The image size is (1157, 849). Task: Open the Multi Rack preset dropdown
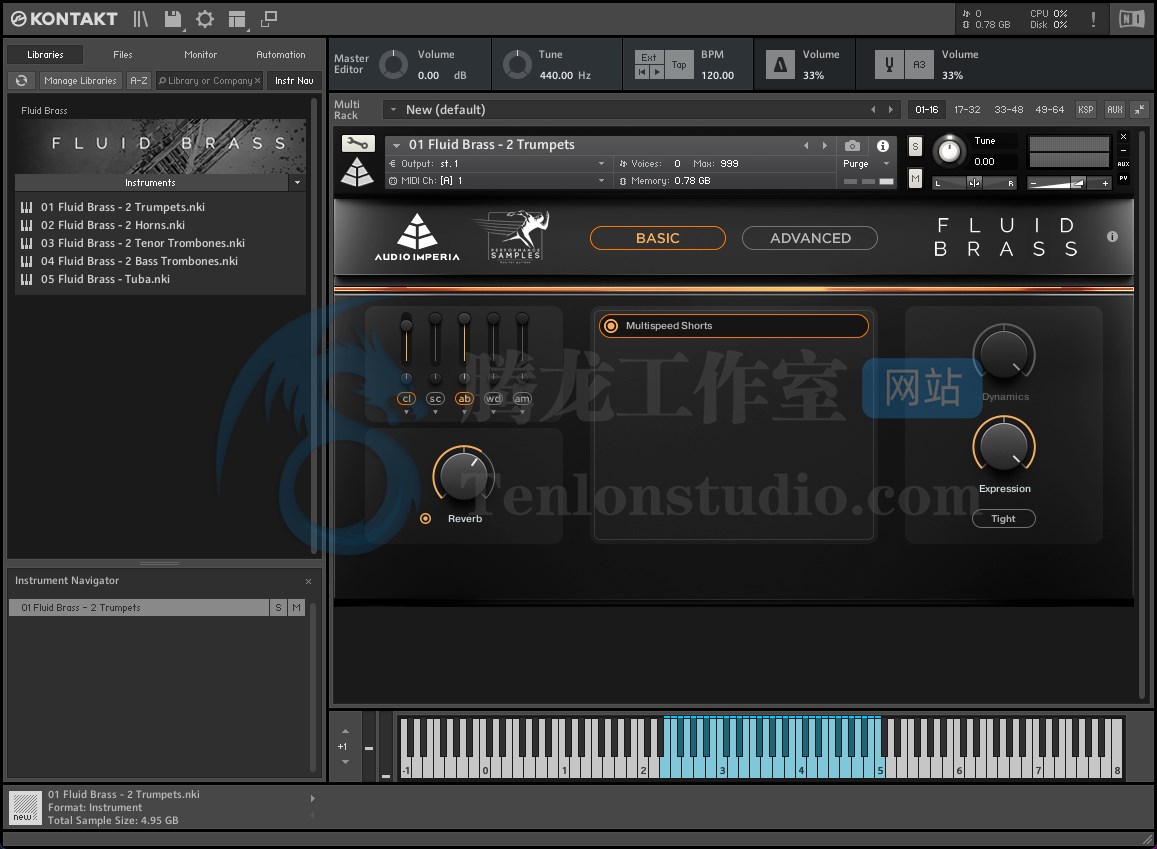(x=393, y=110)
